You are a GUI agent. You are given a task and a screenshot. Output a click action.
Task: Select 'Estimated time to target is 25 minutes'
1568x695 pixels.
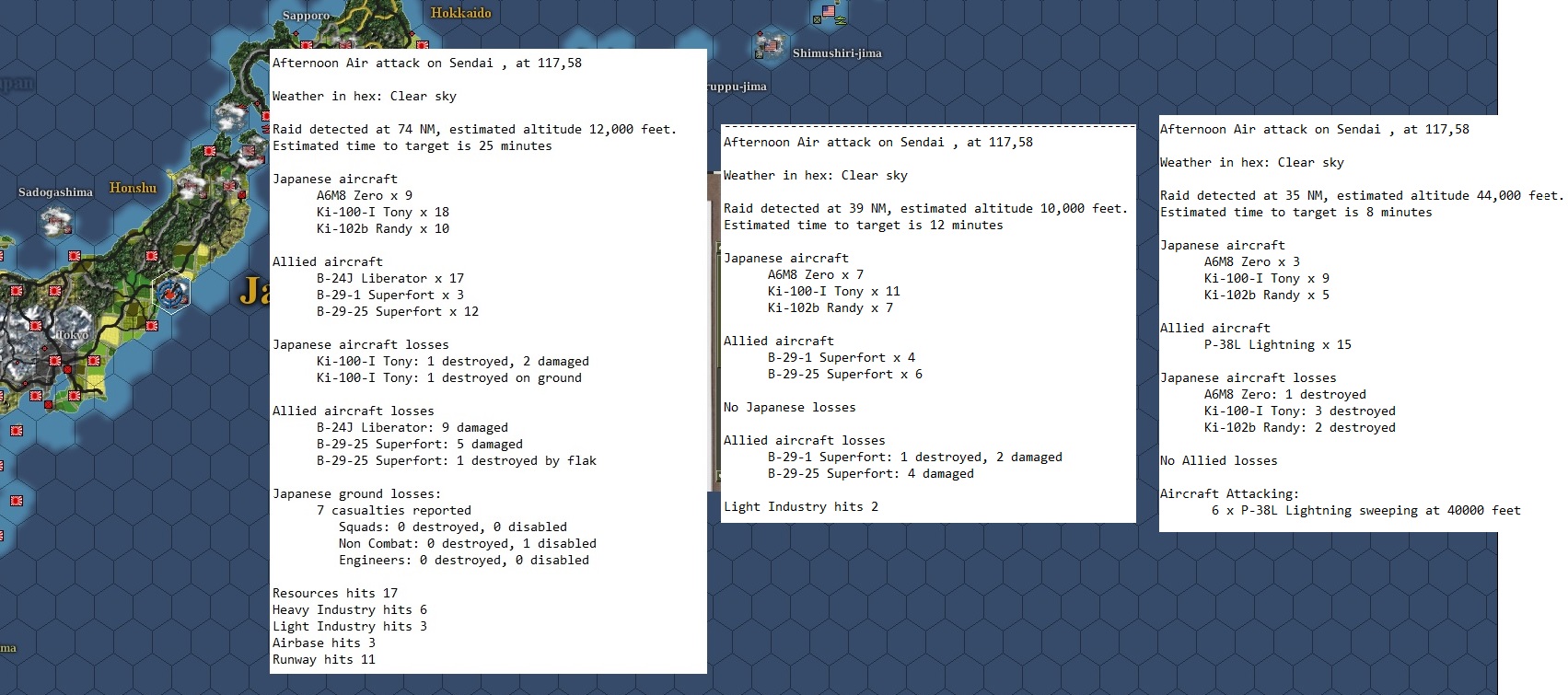point(412,146)
